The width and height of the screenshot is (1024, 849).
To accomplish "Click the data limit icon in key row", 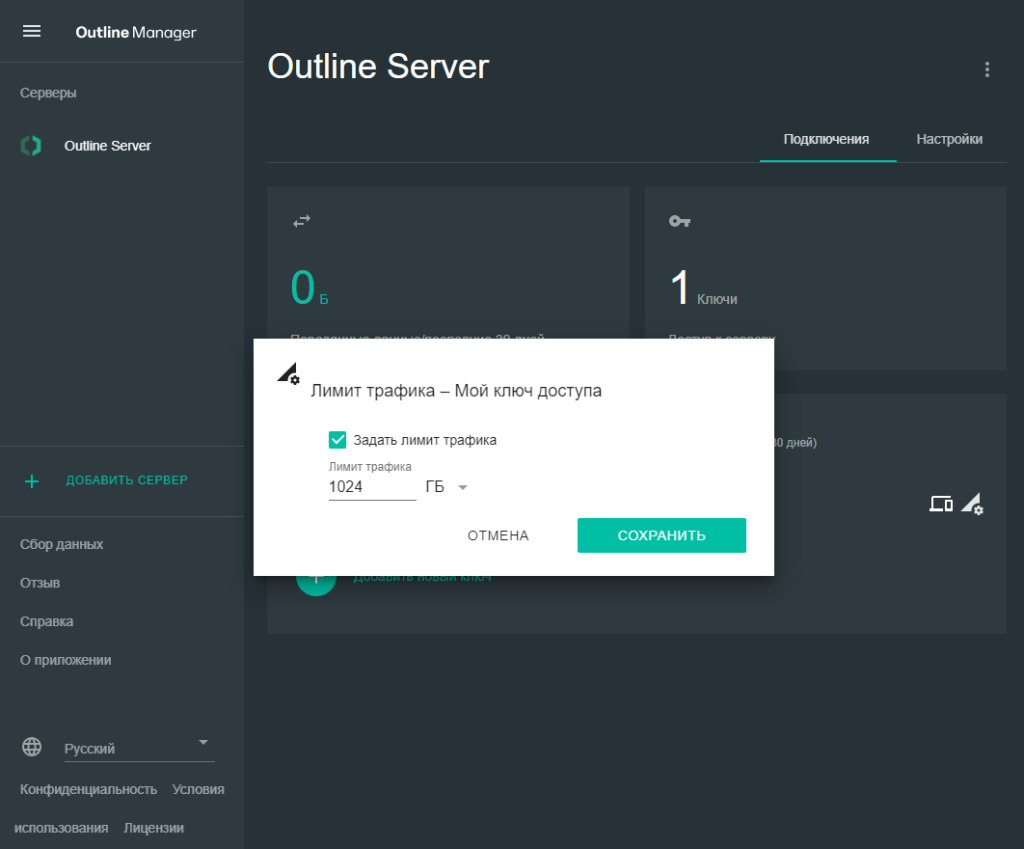I will click(x=972, y=504).
